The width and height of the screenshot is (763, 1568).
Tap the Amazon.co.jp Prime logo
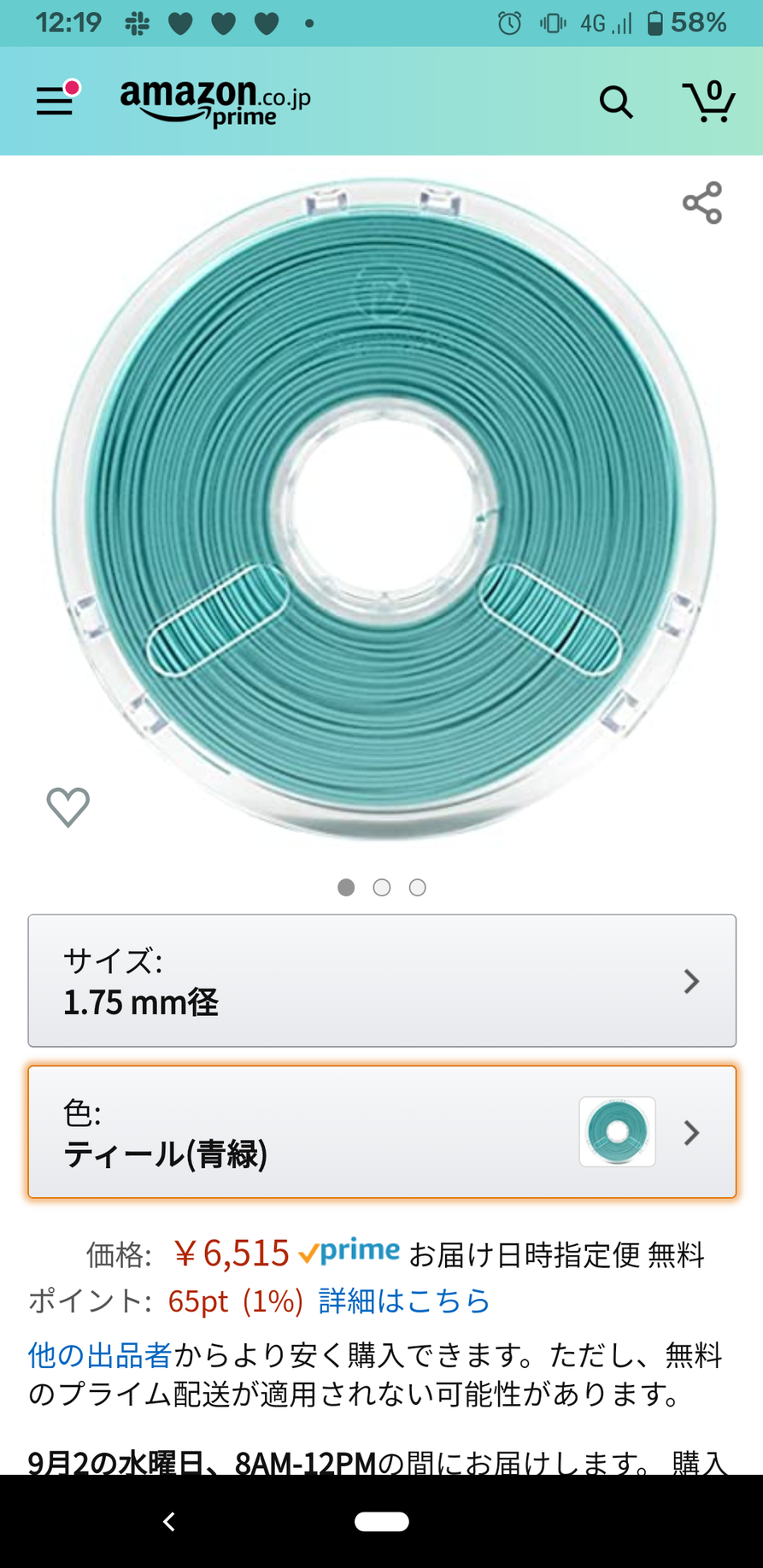pos(215,103)
